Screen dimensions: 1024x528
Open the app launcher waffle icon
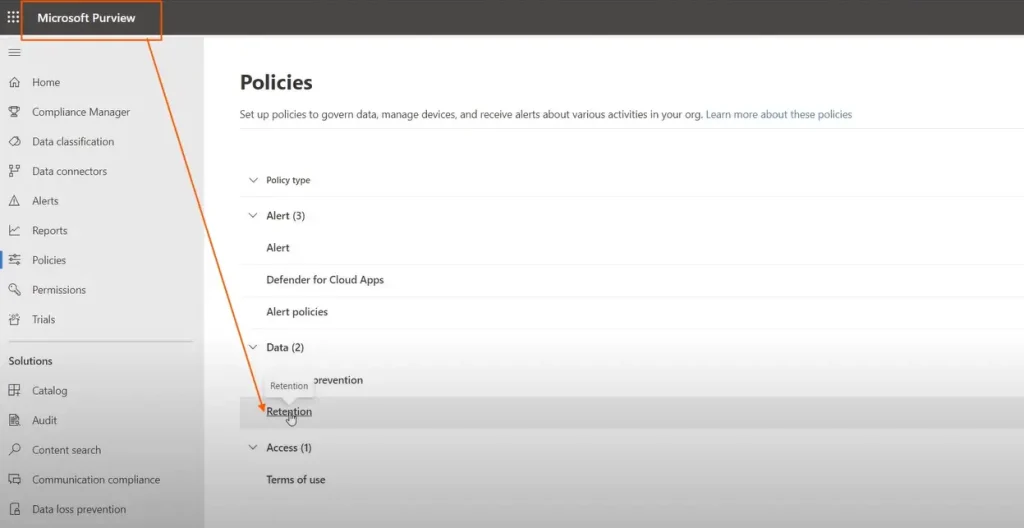(13, 17)
